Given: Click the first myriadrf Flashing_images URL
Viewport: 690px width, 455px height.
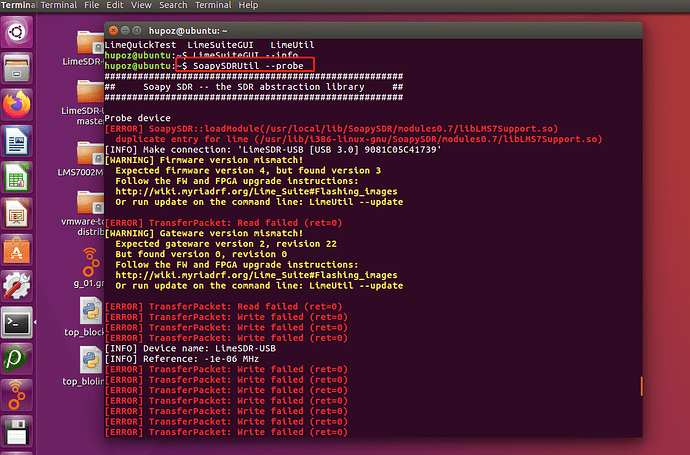Looking at the screenshot, I should (x=256, y=191).
